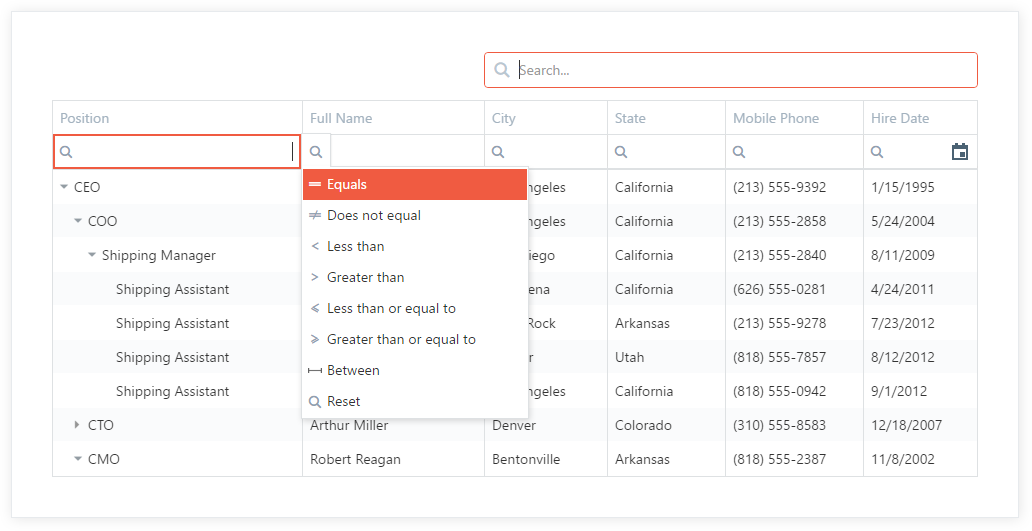This screenshot has height=531, width=1032.
Task: Select the CTO row label
Action: [x=101, y=425]
